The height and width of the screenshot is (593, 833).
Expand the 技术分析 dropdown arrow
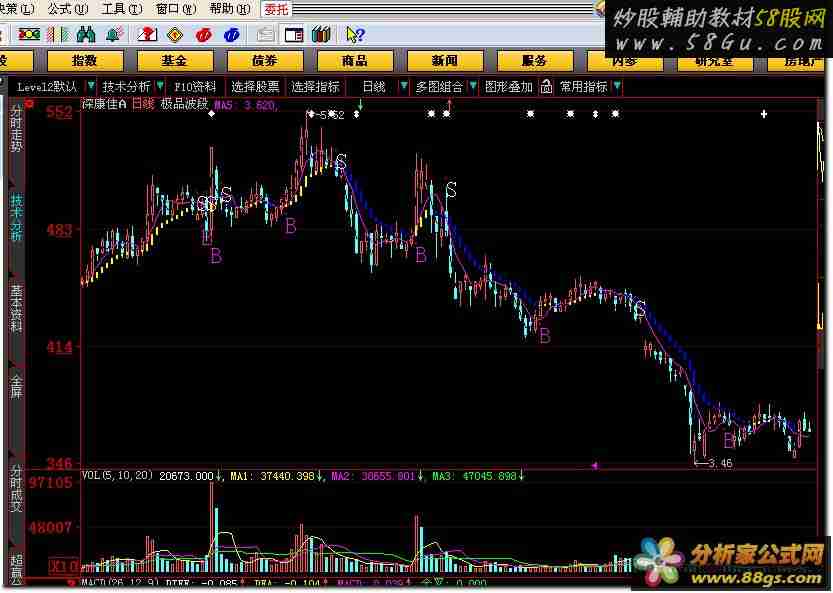click(160, 86)
